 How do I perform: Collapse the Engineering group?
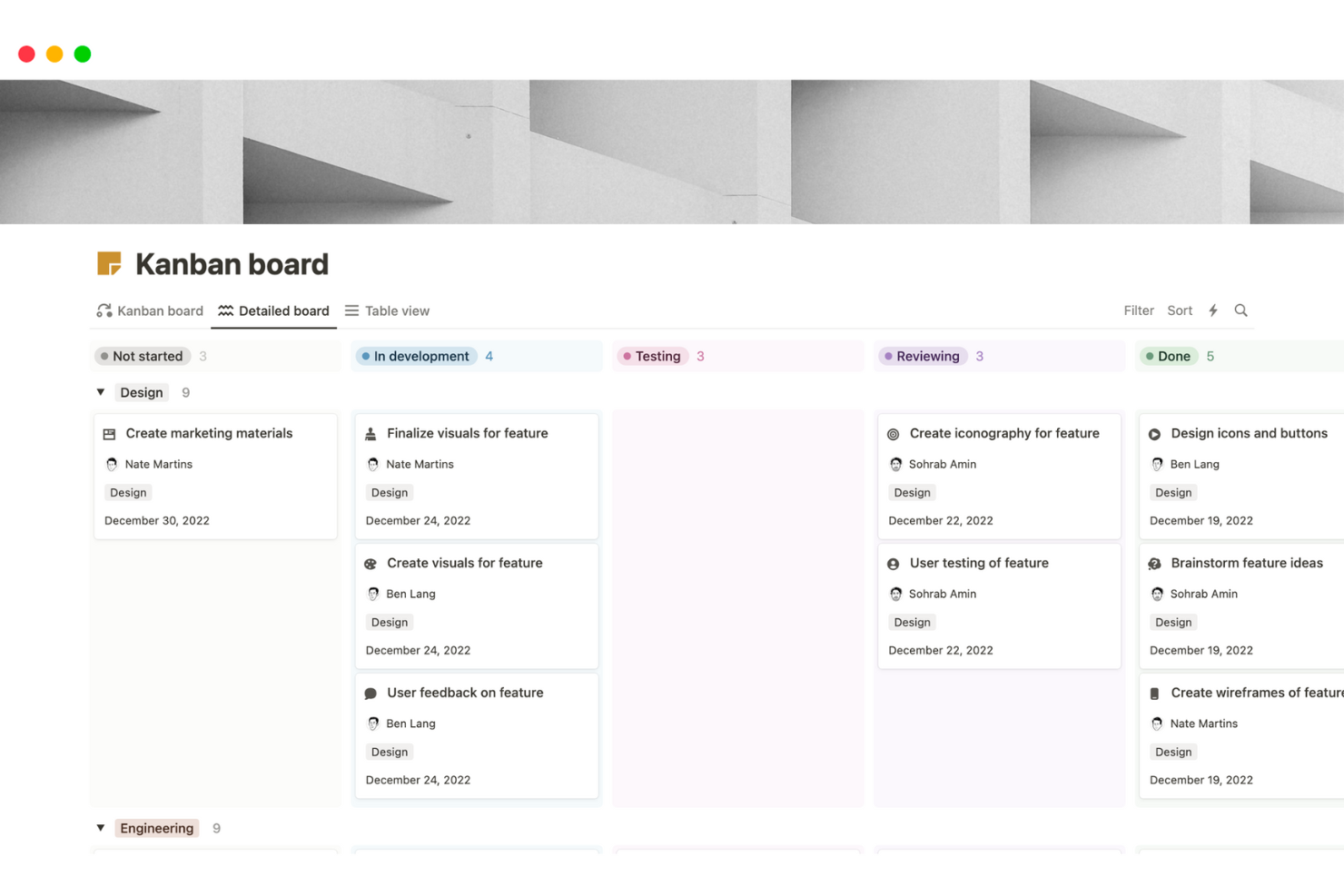click(x=101, y=827)
